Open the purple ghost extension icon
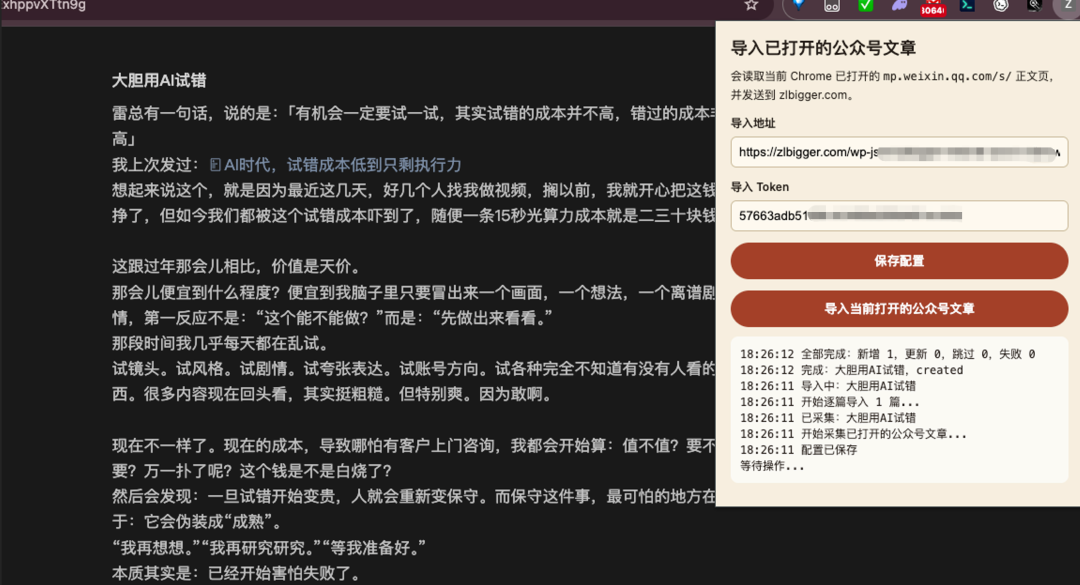1080x585 pixels. 899,6
